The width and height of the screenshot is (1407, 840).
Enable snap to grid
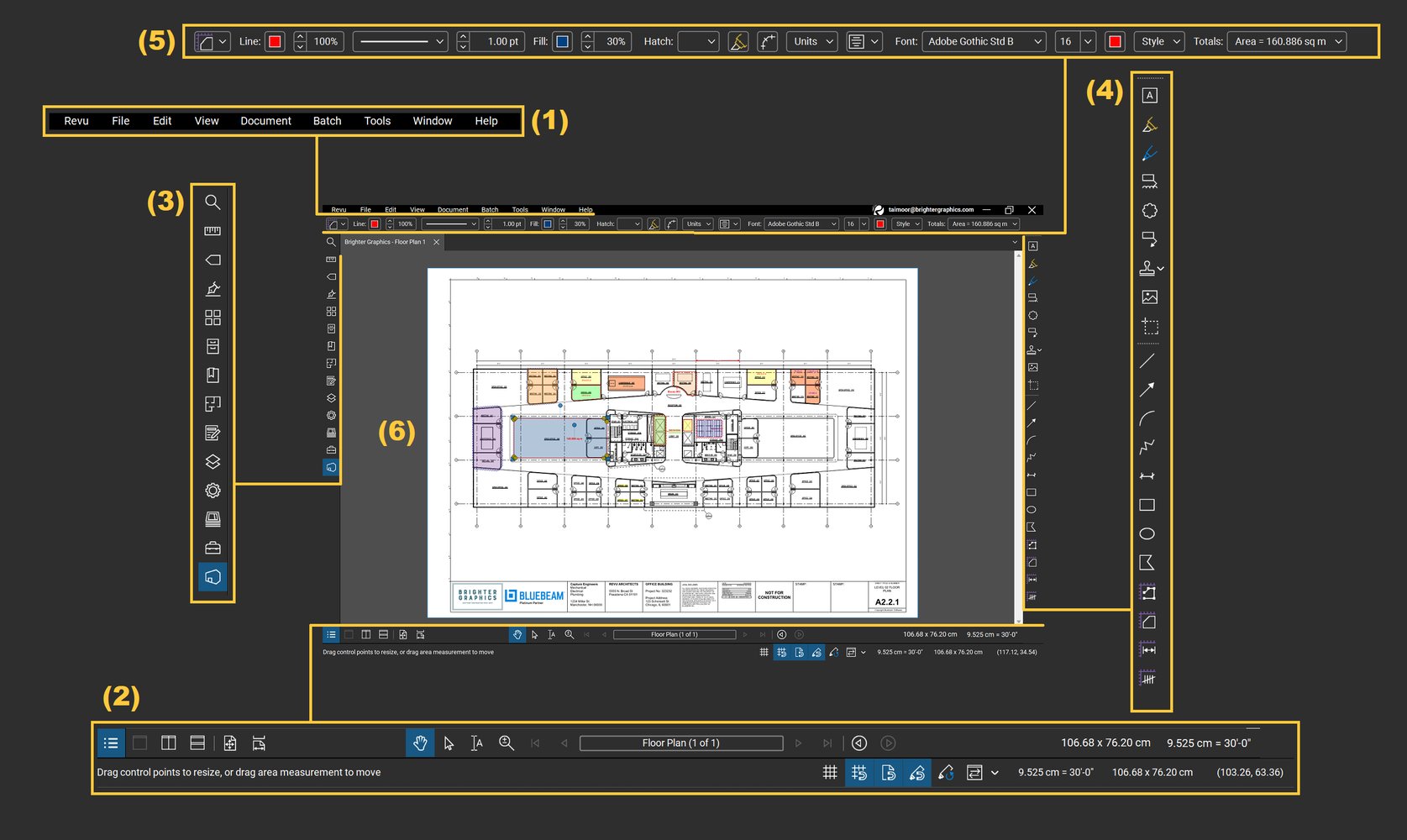[x=859, y=772]
